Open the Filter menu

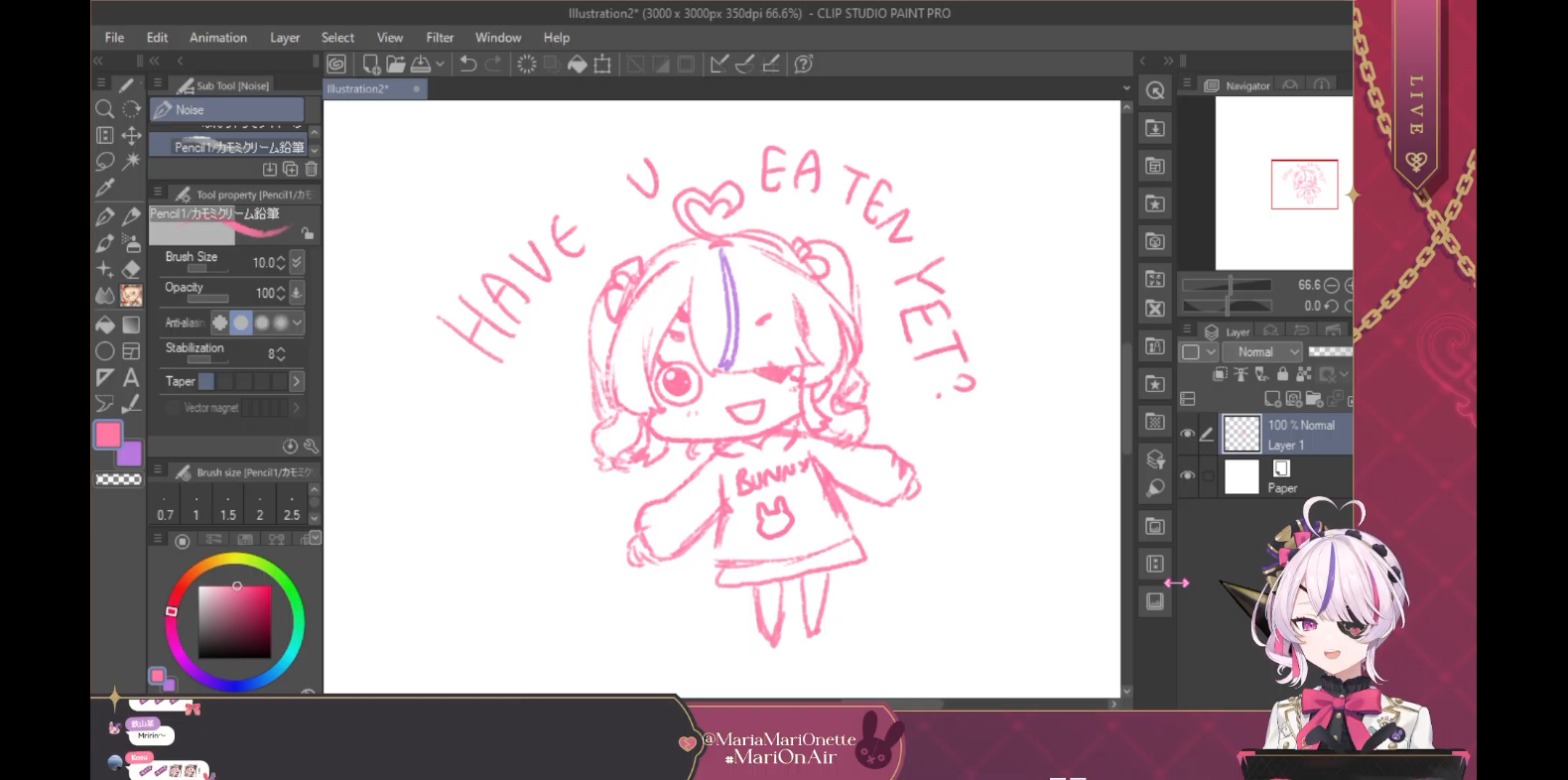coord(440,38)
